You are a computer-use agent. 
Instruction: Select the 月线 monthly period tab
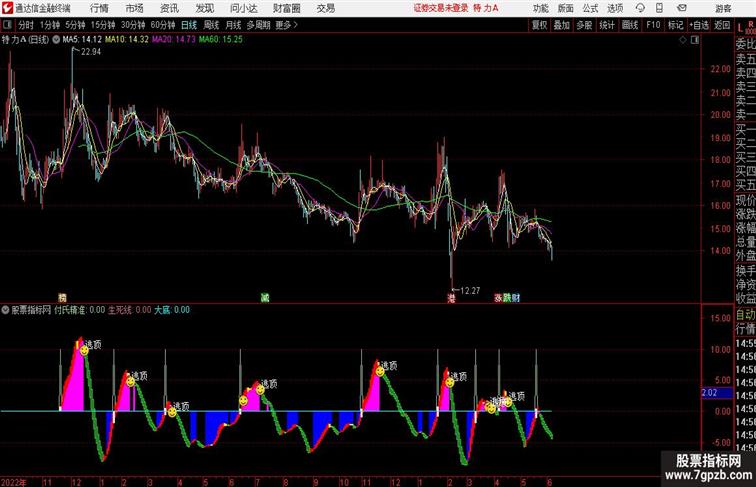click(x=233, y=25)
